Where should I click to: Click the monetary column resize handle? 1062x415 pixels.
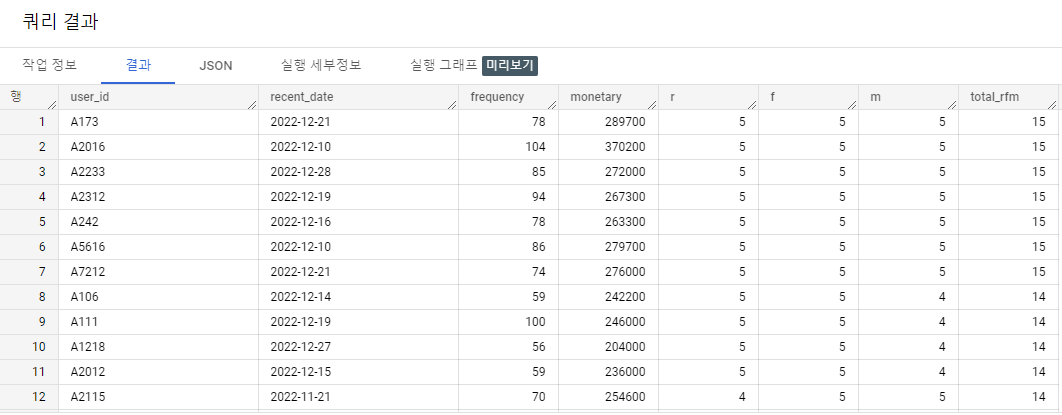[652, 104]
